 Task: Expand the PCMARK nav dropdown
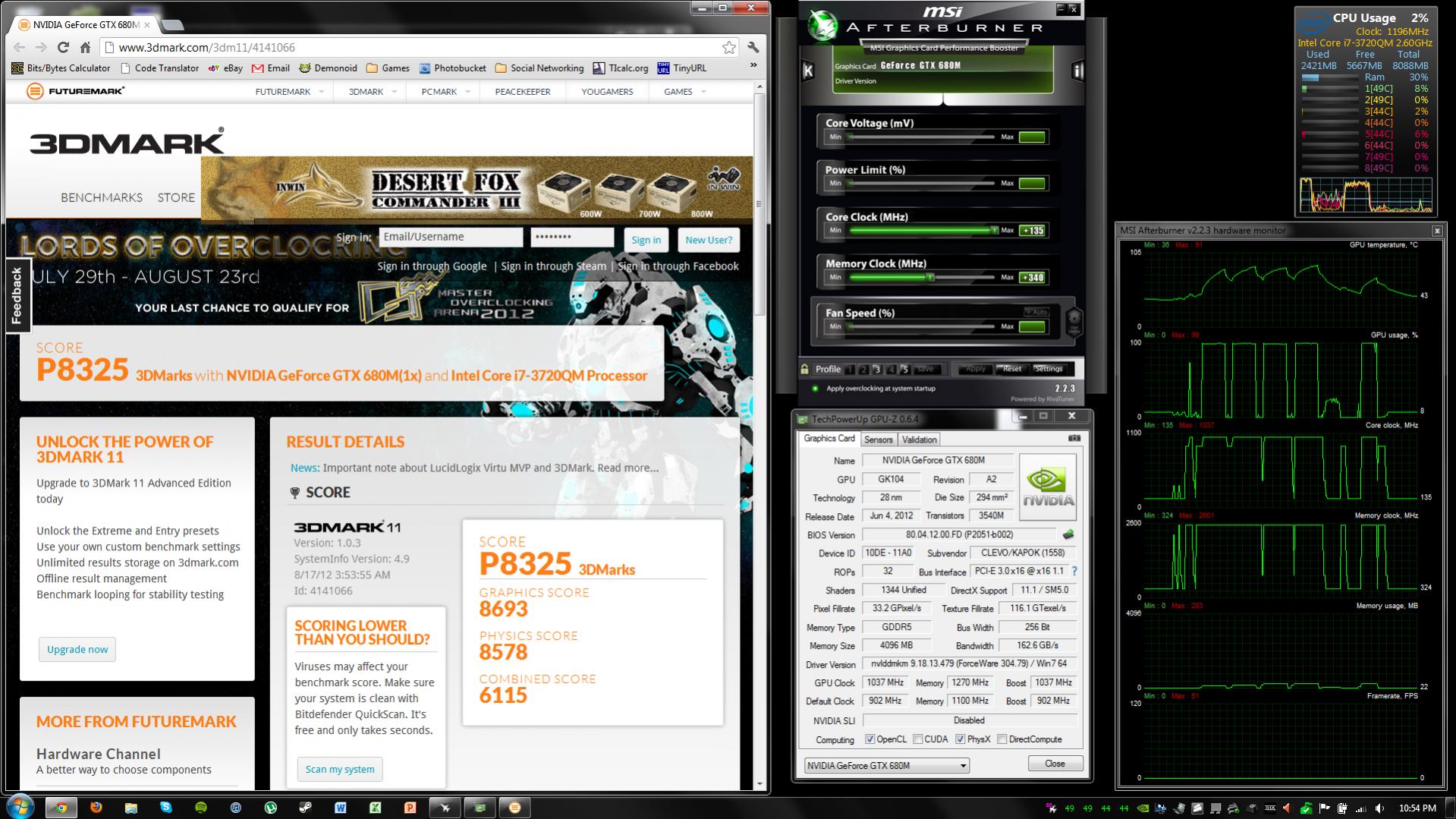[467, 92]
